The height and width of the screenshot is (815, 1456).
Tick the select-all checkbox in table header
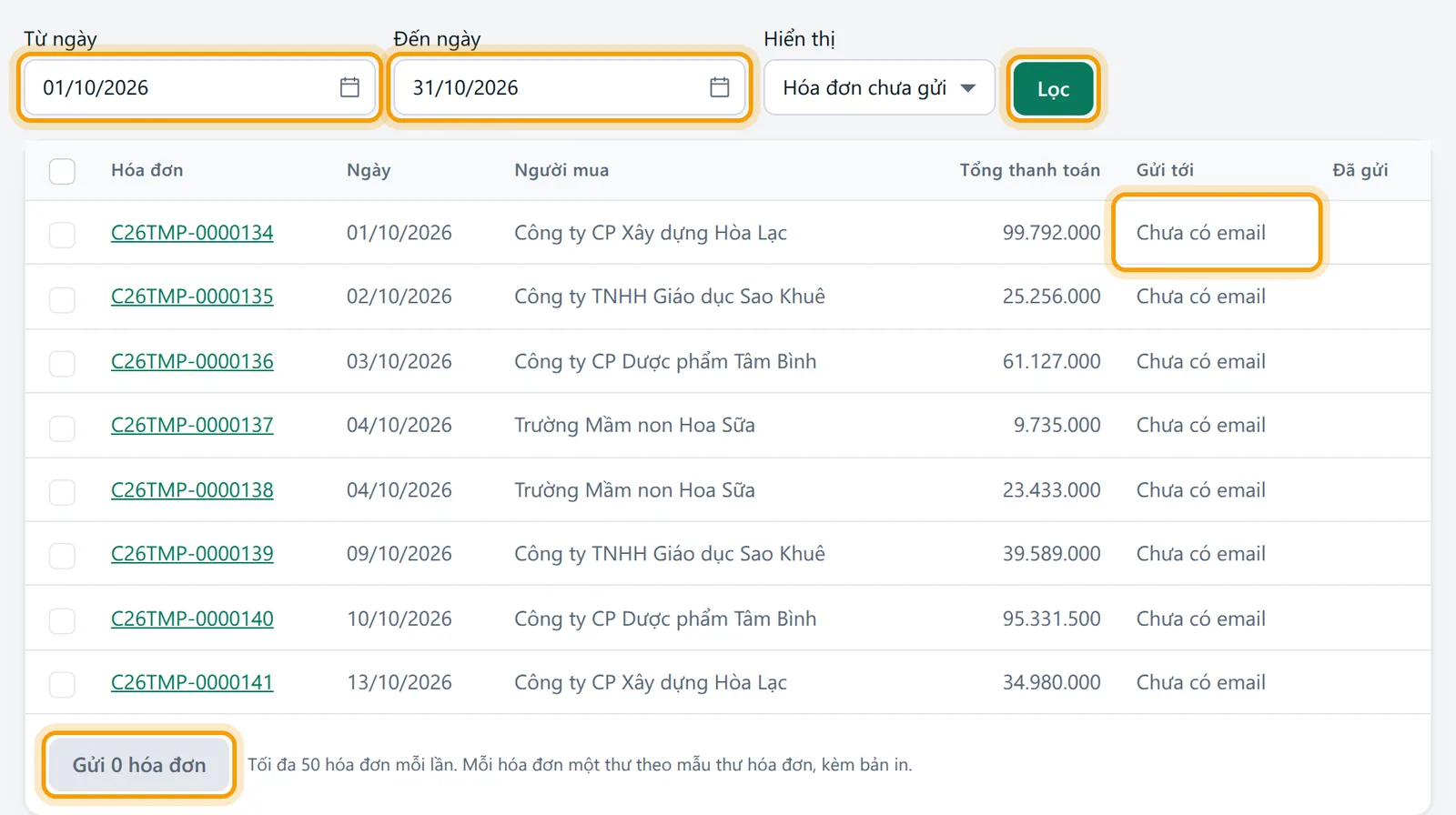coord(62,171)
